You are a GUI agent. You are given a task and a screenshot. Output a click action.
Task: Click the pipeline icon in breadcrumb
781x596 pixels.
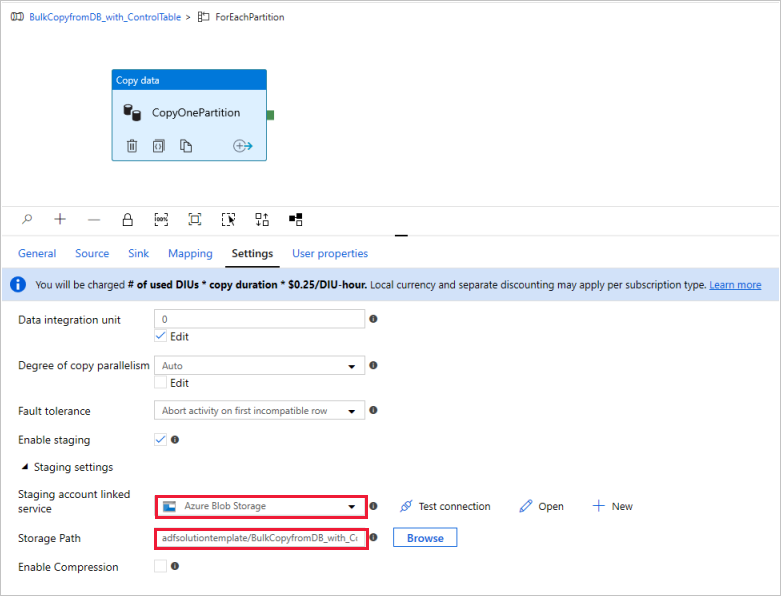pos(17,17)
